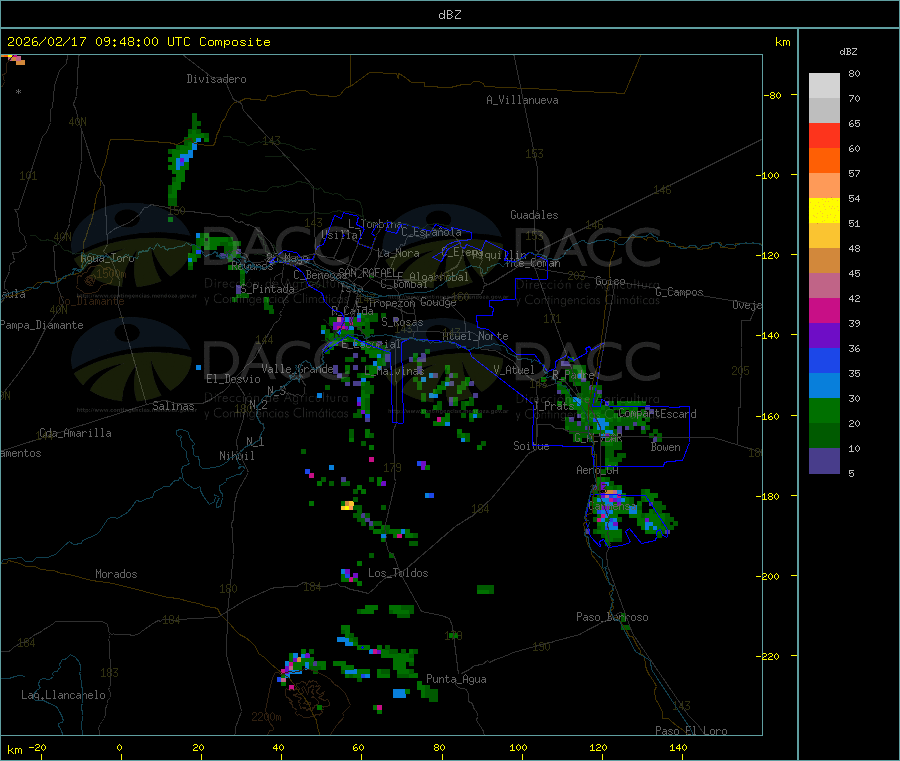Click the Punta_Agua map label

pos(456,679)
